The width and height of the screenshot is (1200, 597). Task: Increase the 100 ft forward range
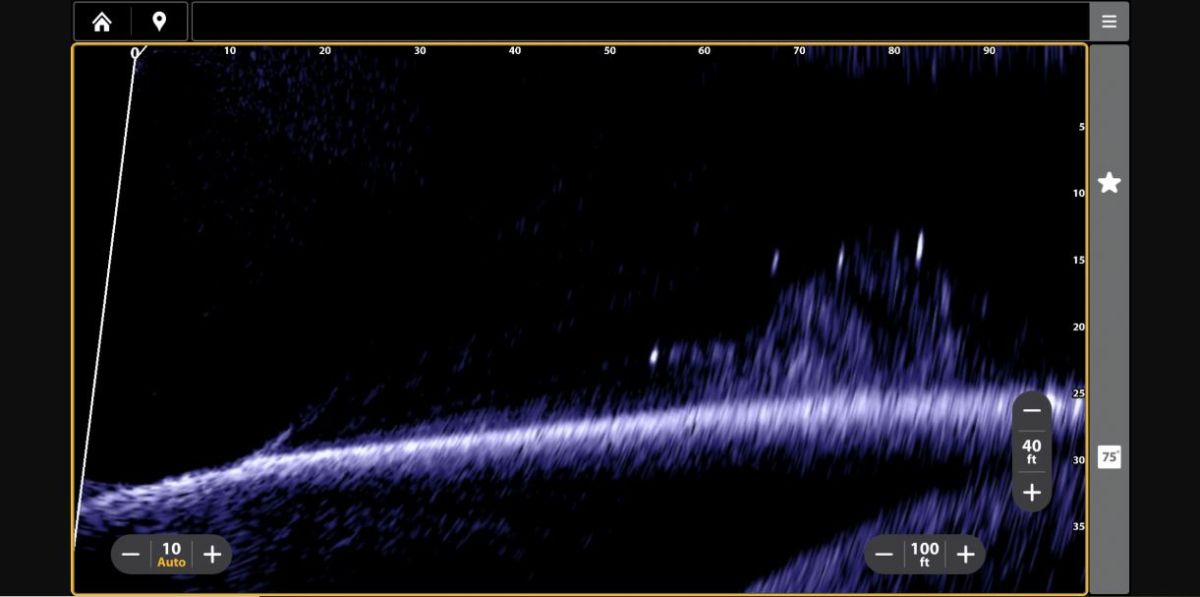(965, 554)
